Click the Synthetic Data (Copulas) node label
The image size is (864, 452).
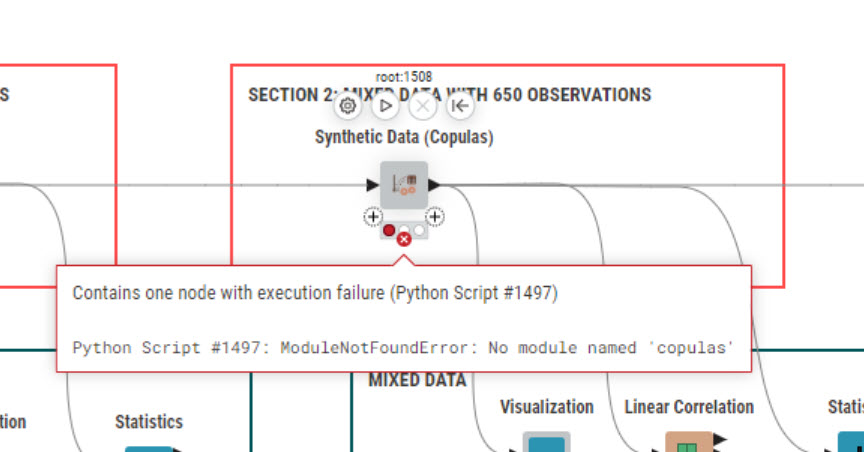[404, 137]
